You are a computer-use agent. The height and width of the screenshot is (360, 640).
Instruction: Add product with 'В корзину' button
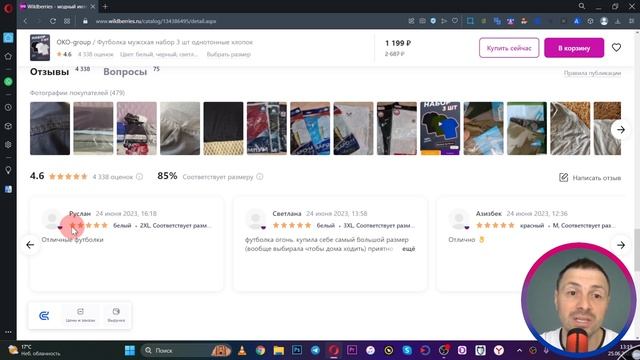click(x=574, y=48)
